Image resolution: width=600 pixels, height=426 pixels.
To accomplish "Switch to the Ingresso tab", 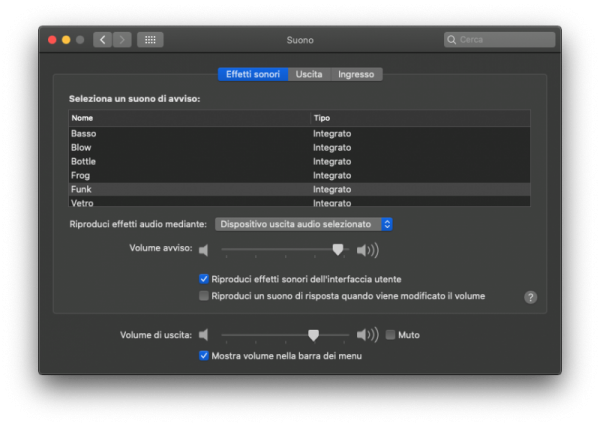I will tap(356, 74).
